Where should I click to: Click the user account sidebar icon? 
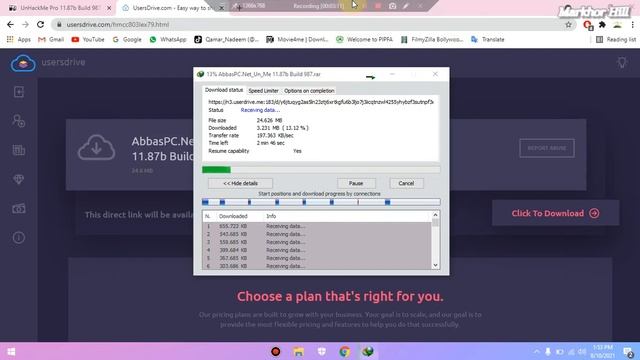[19, 121]
